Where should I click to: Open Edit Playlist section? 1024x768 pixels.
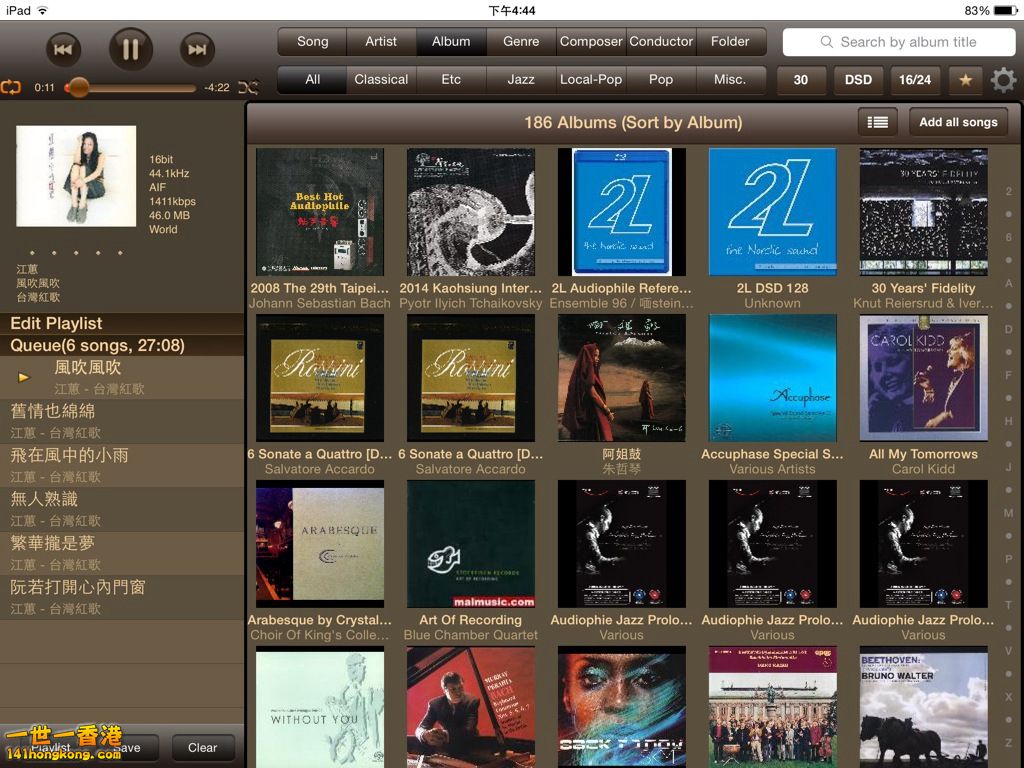pyautogui.click(x=57, y=323)
